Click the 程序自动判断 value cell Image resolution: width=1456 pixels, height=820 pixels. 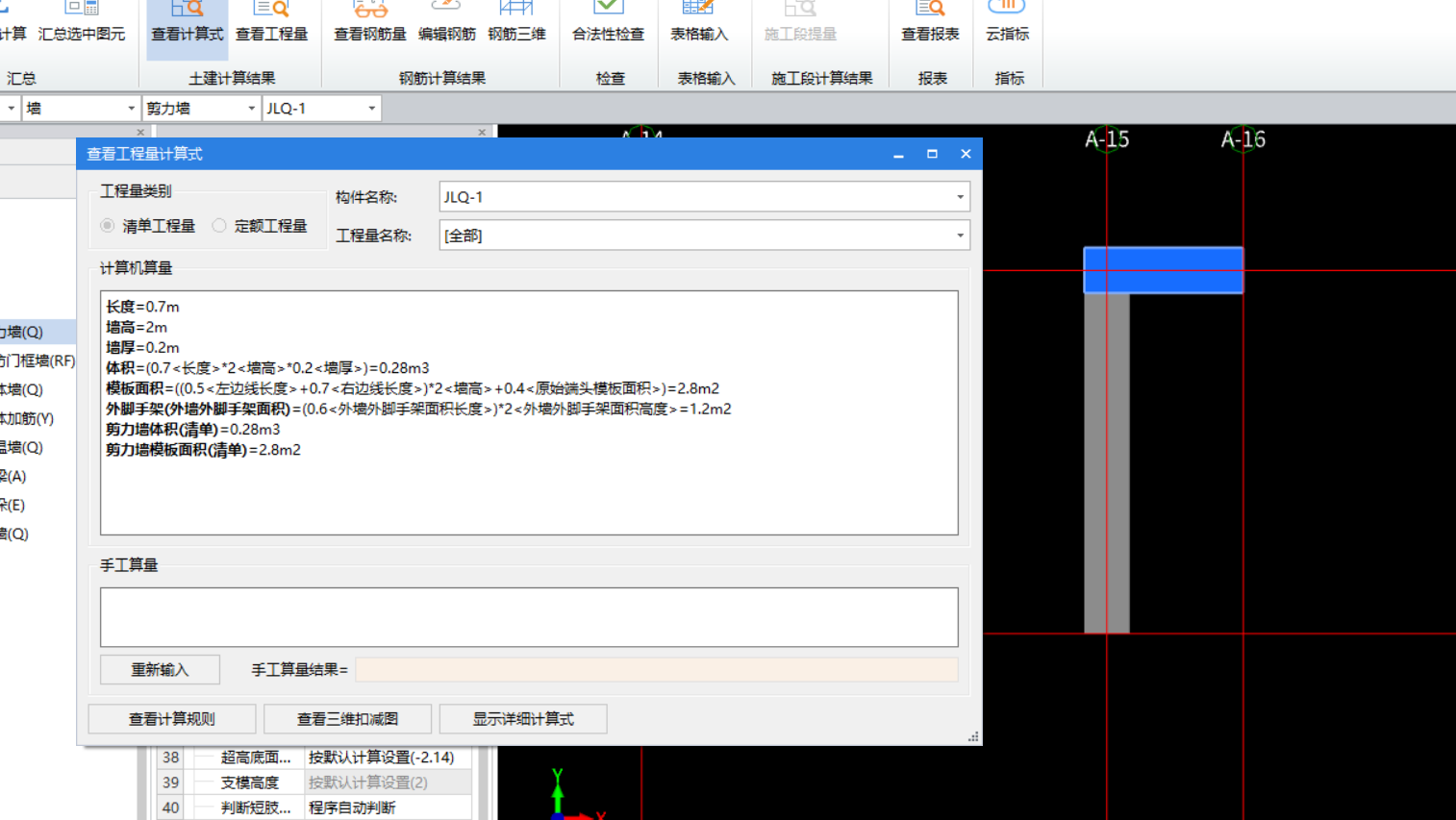pyautogui.click(x=388, y=808)
